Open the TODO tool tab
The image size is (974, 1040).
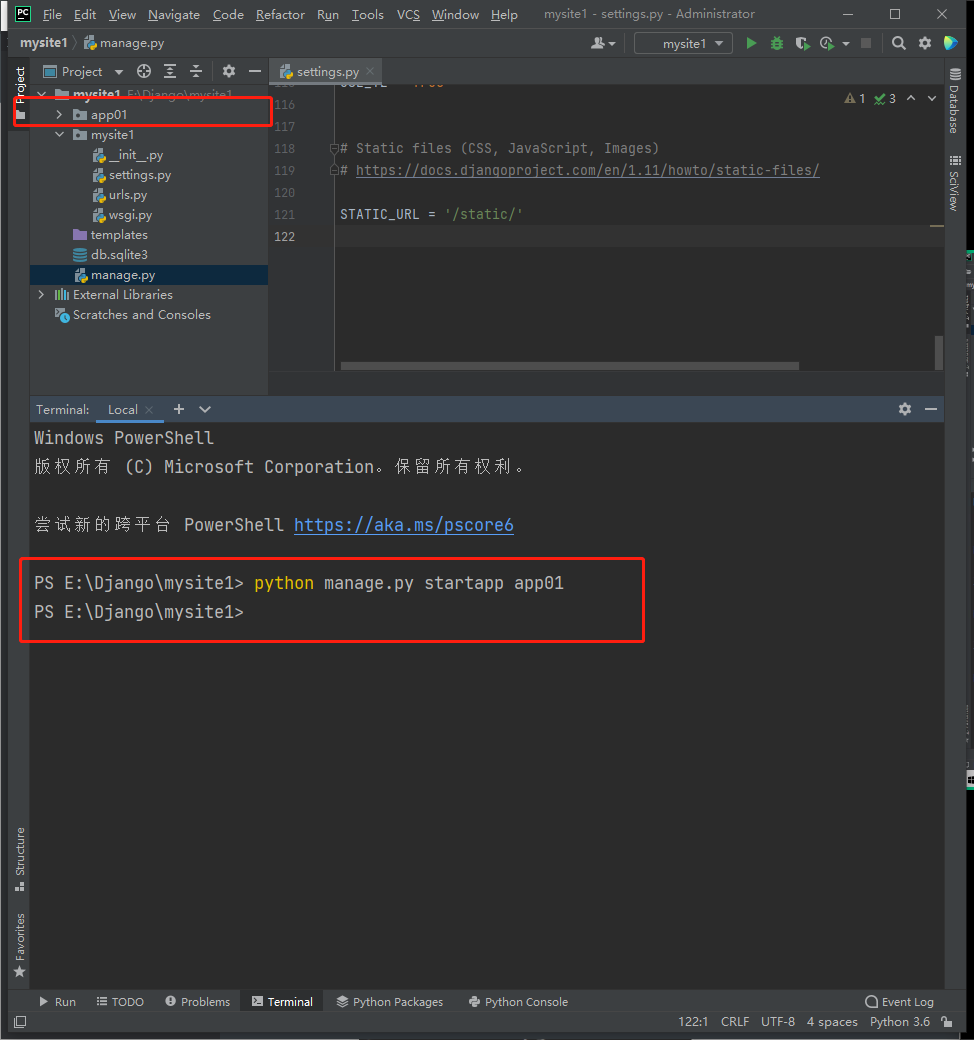pyautogui.click(x=120, y=1002)
